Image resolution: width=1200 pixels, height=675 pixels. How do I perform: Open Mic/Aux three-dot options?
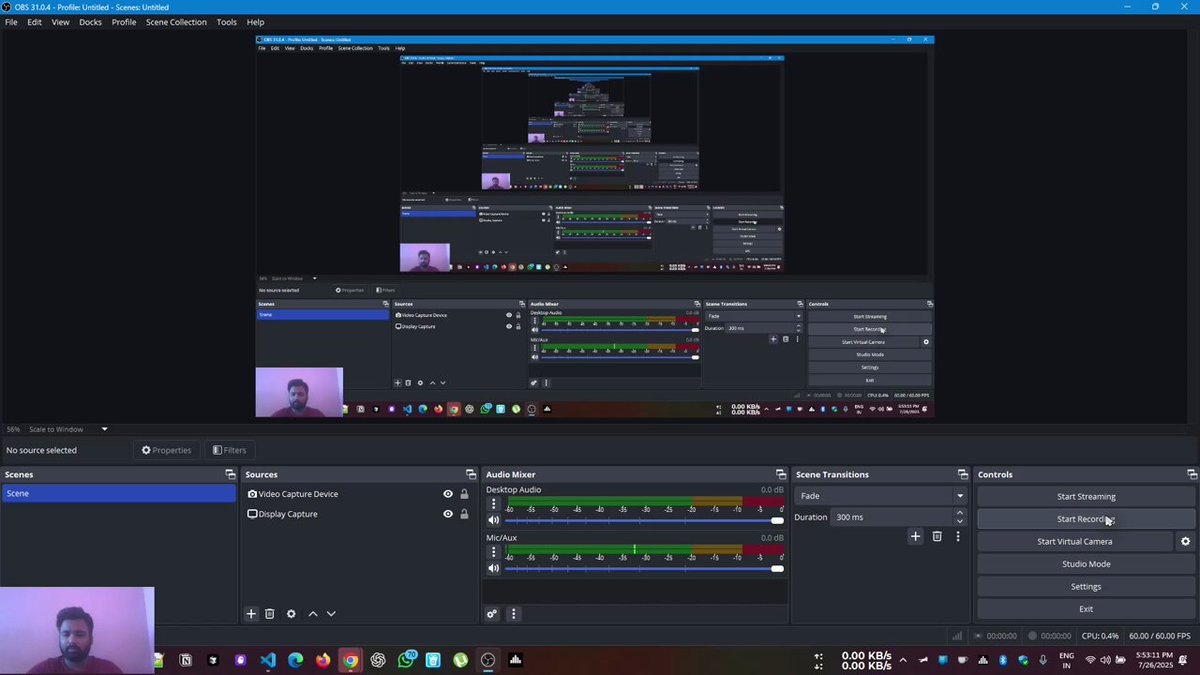click(x=493, y=552)
